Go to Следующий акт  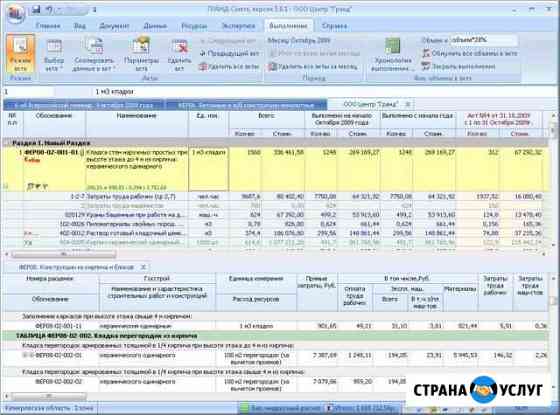229,41
